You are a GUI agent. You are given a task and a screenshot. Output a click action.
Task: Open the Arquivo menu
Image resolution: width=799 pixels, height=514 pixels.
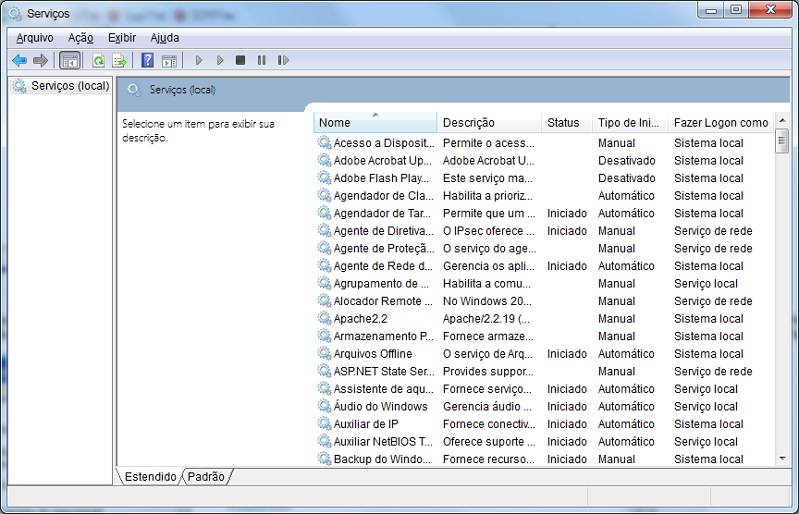tap(35, 38)
